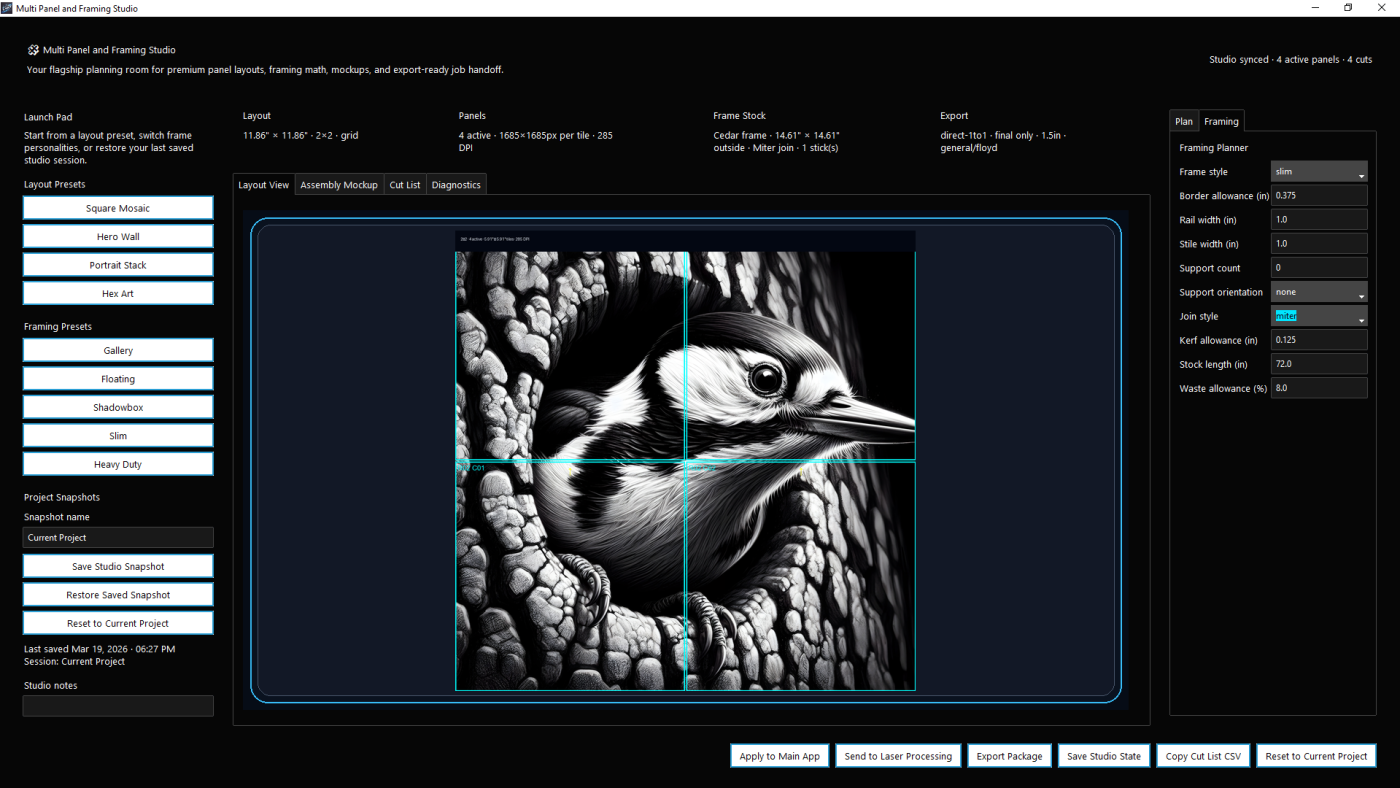Copy the Cut List CSV
The image size is (1400, 788).
click(x=1203, y=756)
